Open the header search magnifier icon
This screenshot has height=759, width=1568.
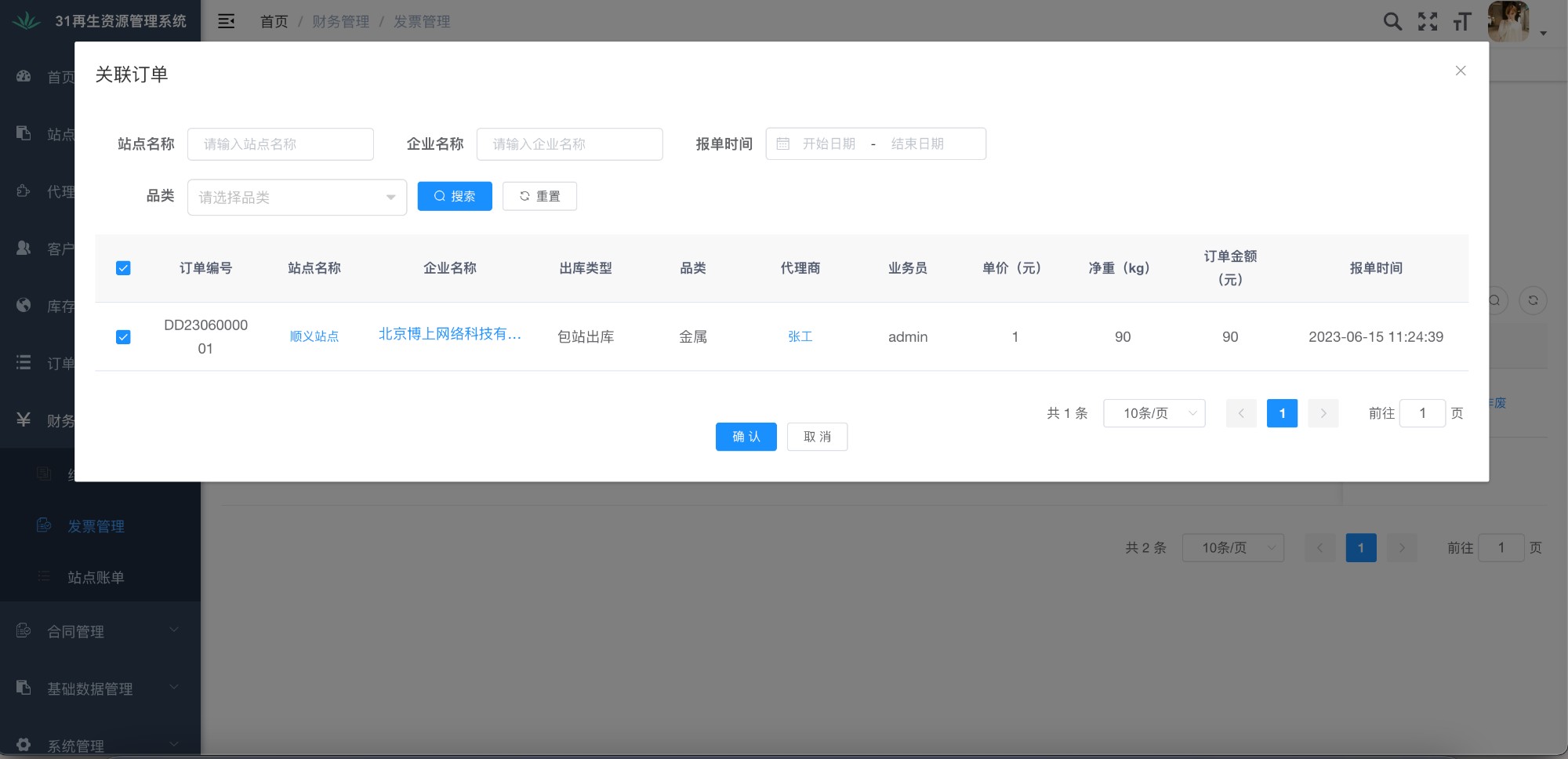1392,21
